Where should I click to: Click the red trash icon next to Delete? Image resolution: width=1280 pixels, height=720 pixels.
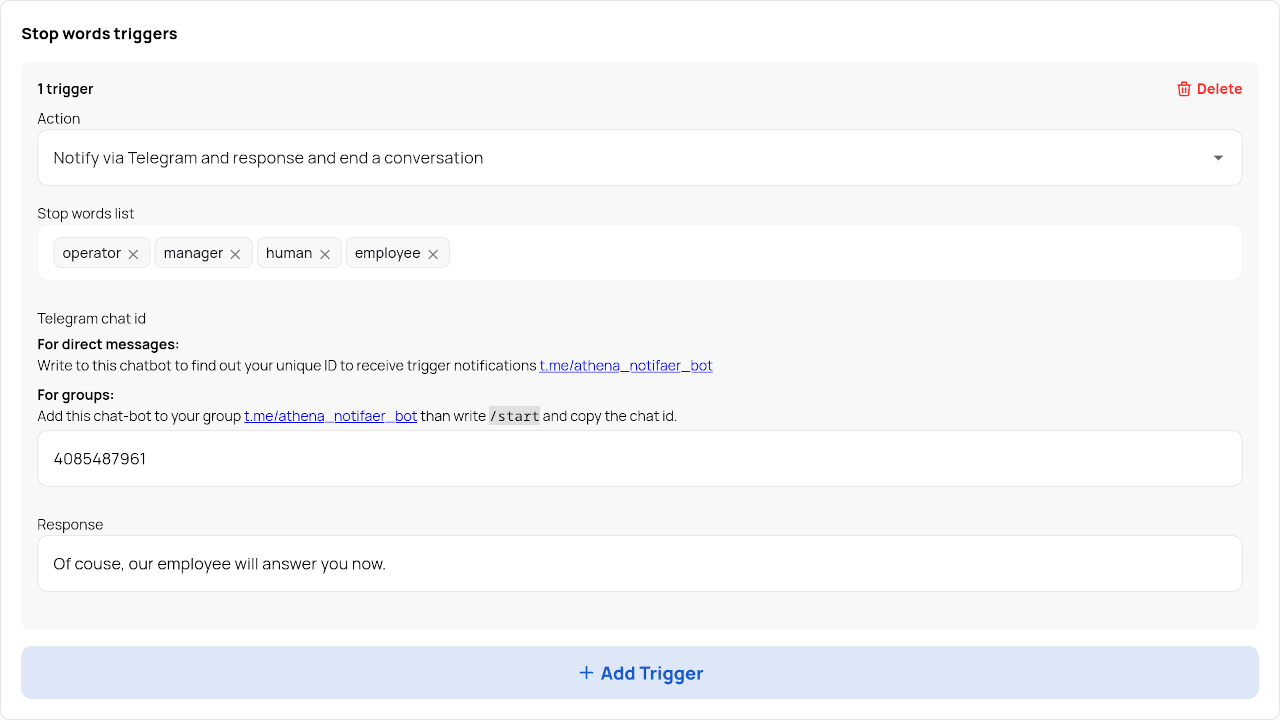pyautogui.click(x=1184, y=89)
